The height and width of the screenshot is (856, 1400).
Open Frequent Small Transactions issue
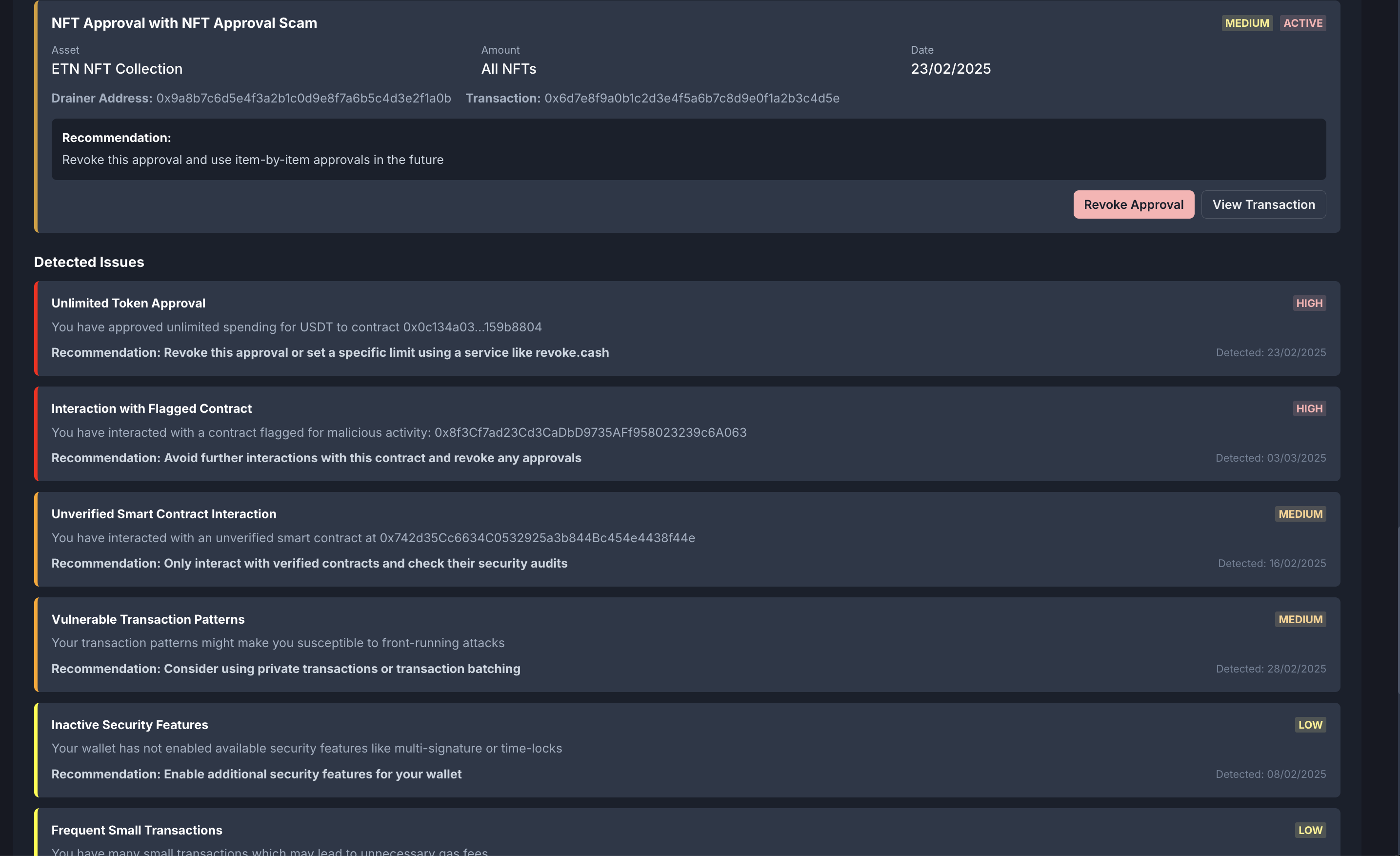pos(137,830)
